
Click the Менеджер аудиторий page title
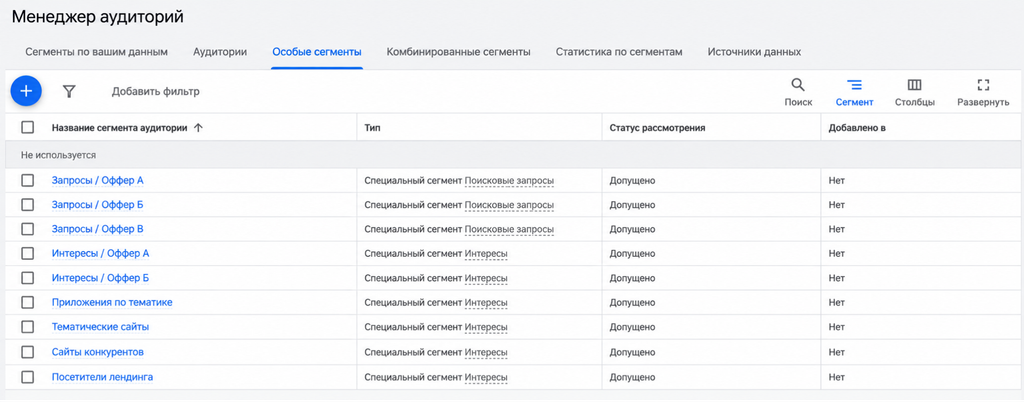click(97, 18)
